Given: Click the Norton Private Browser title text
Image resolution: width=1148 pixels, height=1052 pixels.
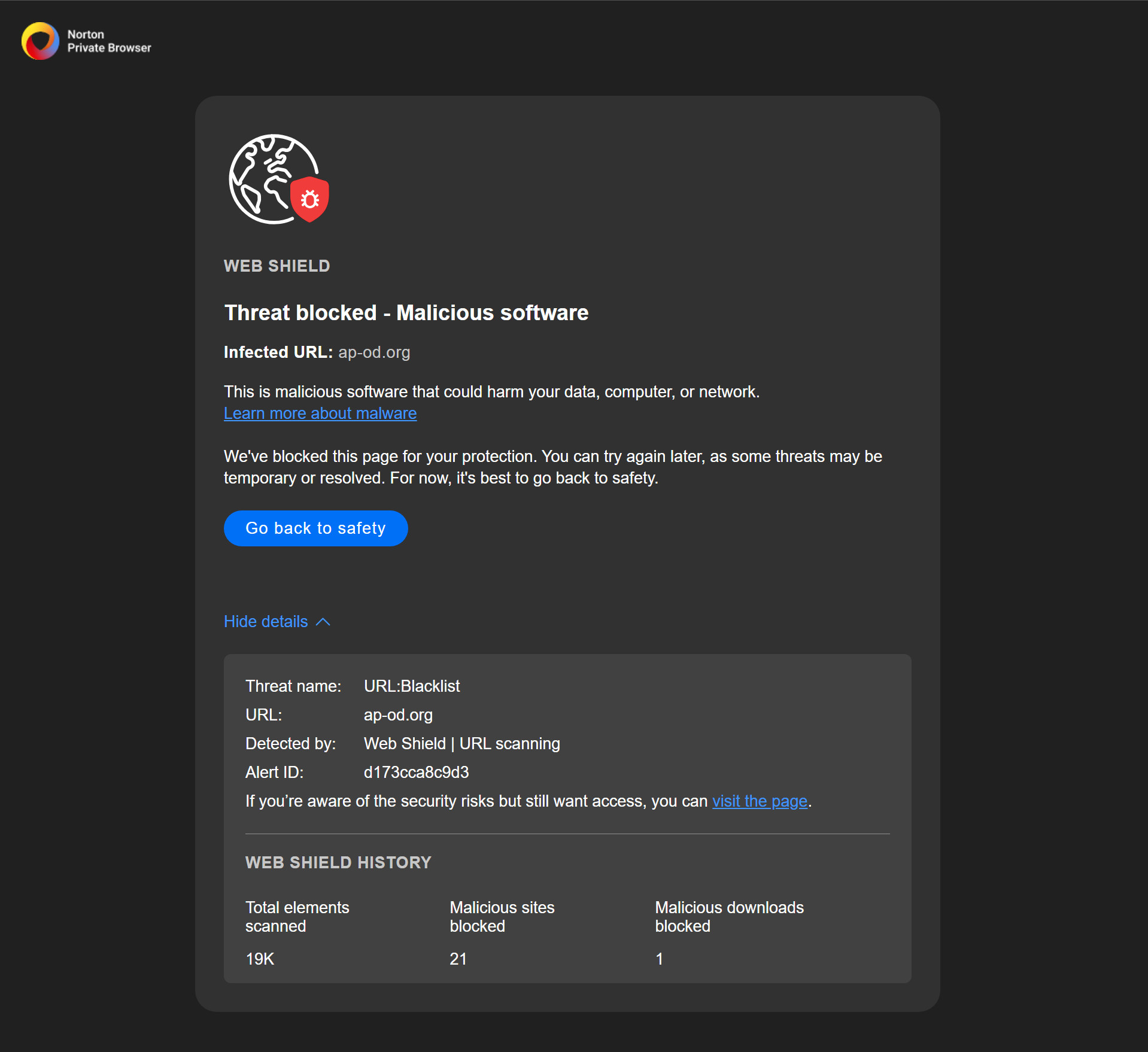Looking at the screenshot, I should click(109, 41).
